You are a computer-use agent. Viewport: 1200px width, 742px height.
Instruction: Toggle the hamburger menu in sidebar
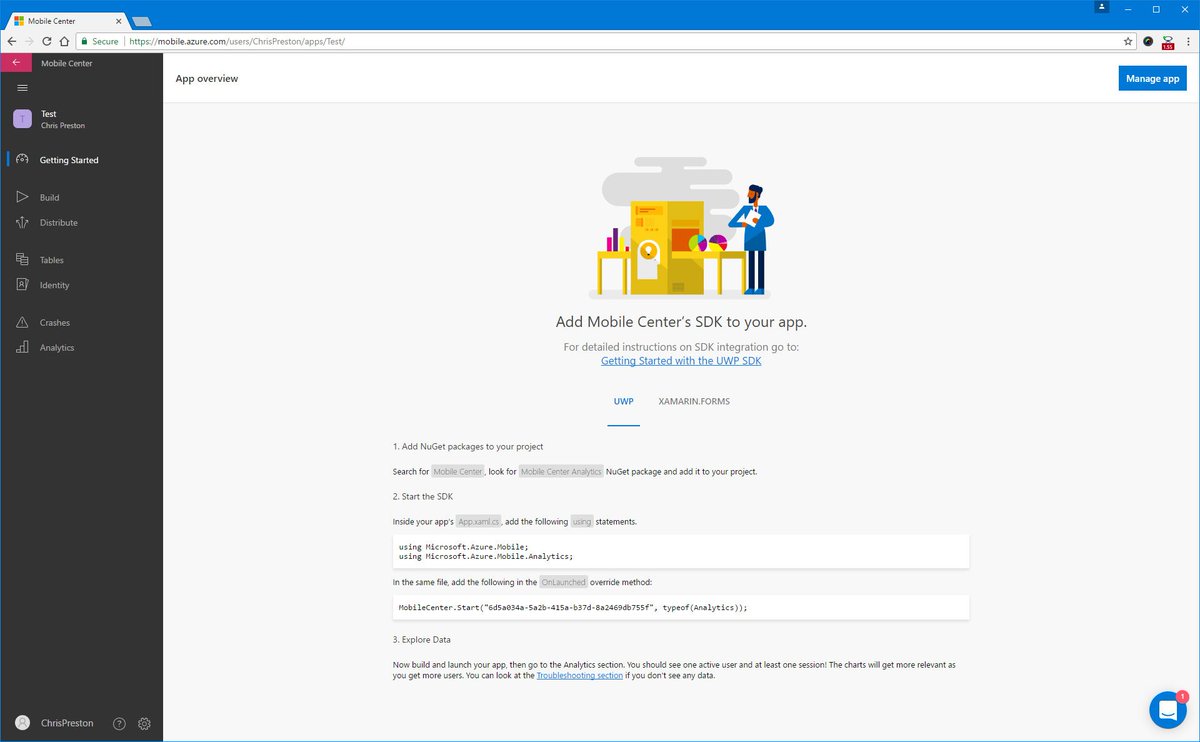point(22,88)
